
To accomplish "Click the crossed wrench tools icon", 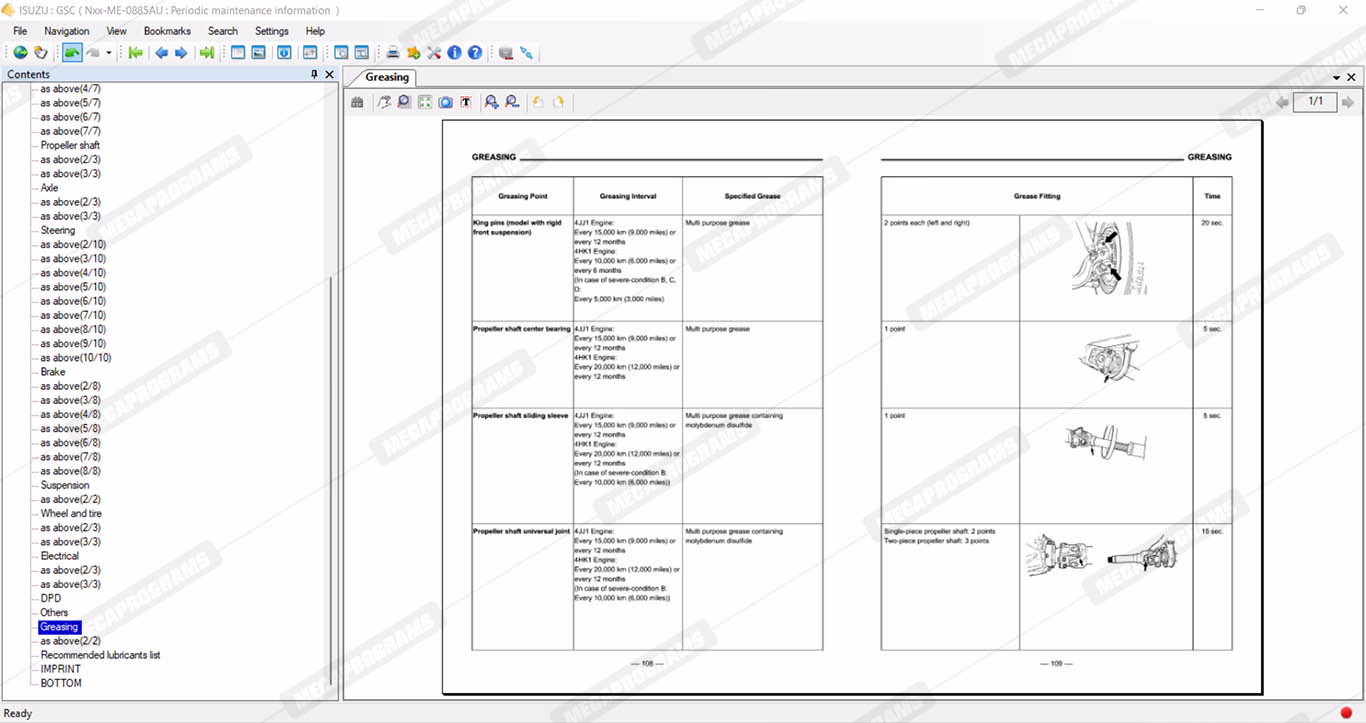I will tap(434, 53).
